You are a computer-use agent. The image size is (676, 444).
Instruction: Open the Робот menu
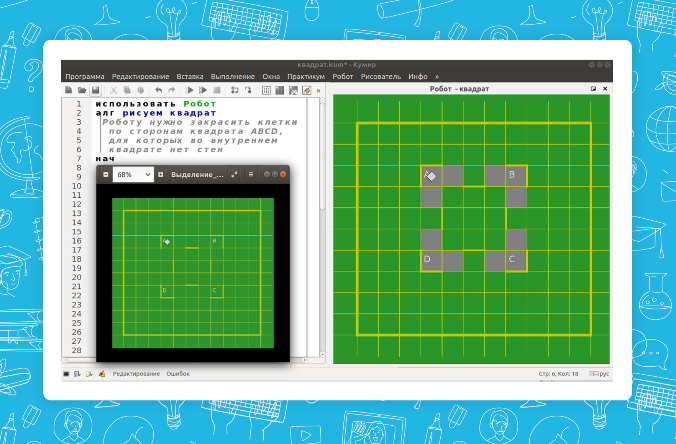point(343,76)
